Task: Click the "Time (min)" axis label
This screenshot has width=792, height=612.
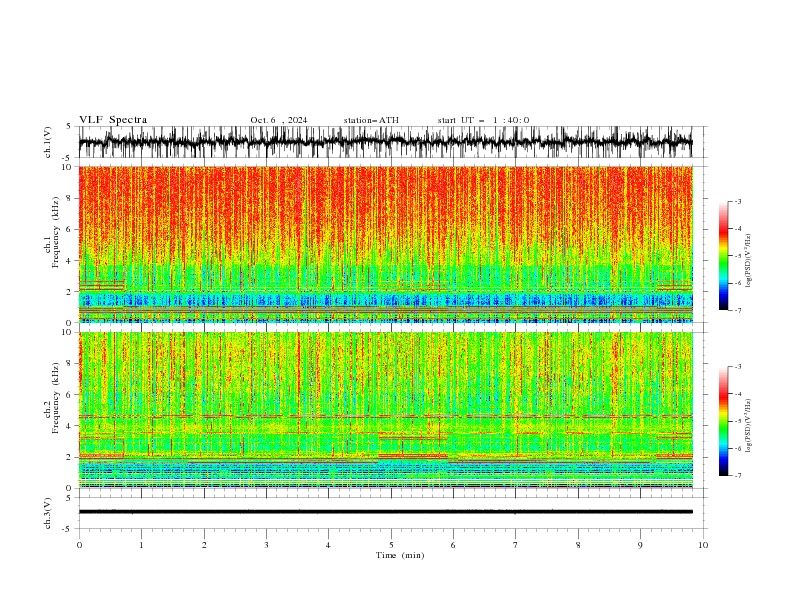Action: pos(400,555)
